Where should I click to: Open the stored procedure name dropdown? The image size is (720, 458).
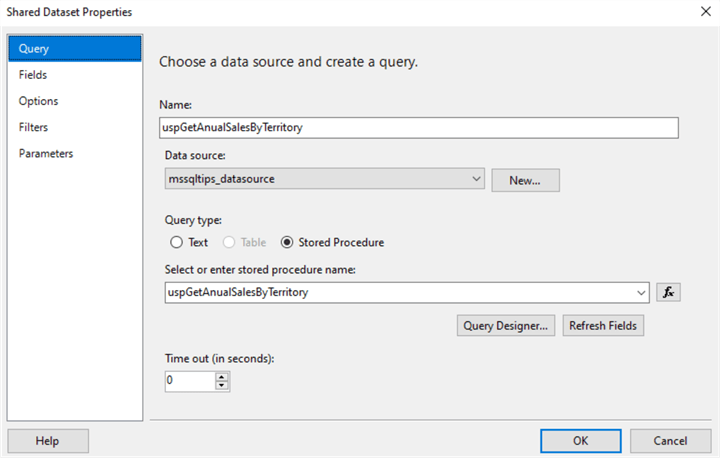tap(640, 292)
